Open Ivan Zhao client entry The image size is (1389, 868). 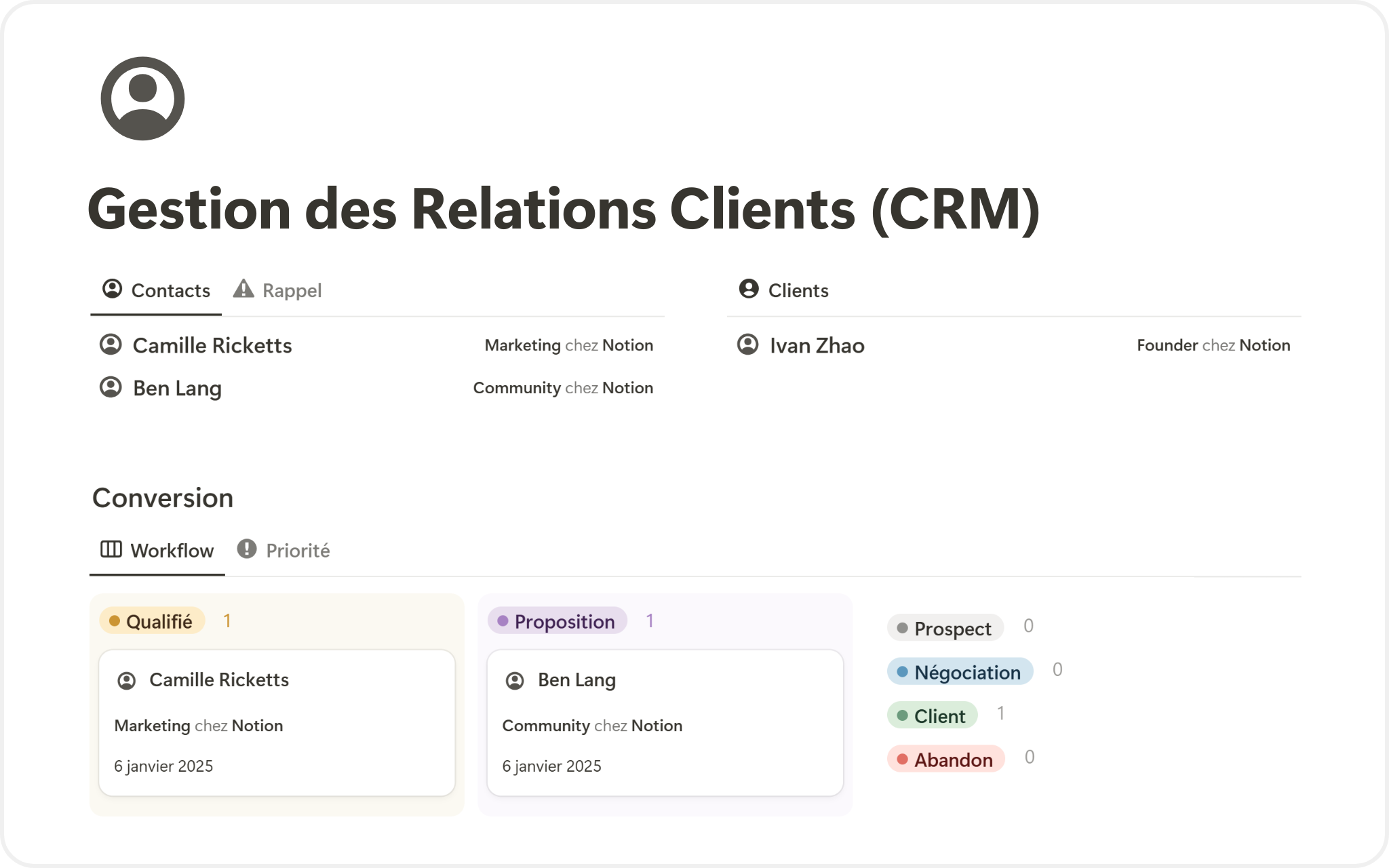[817, 346]
